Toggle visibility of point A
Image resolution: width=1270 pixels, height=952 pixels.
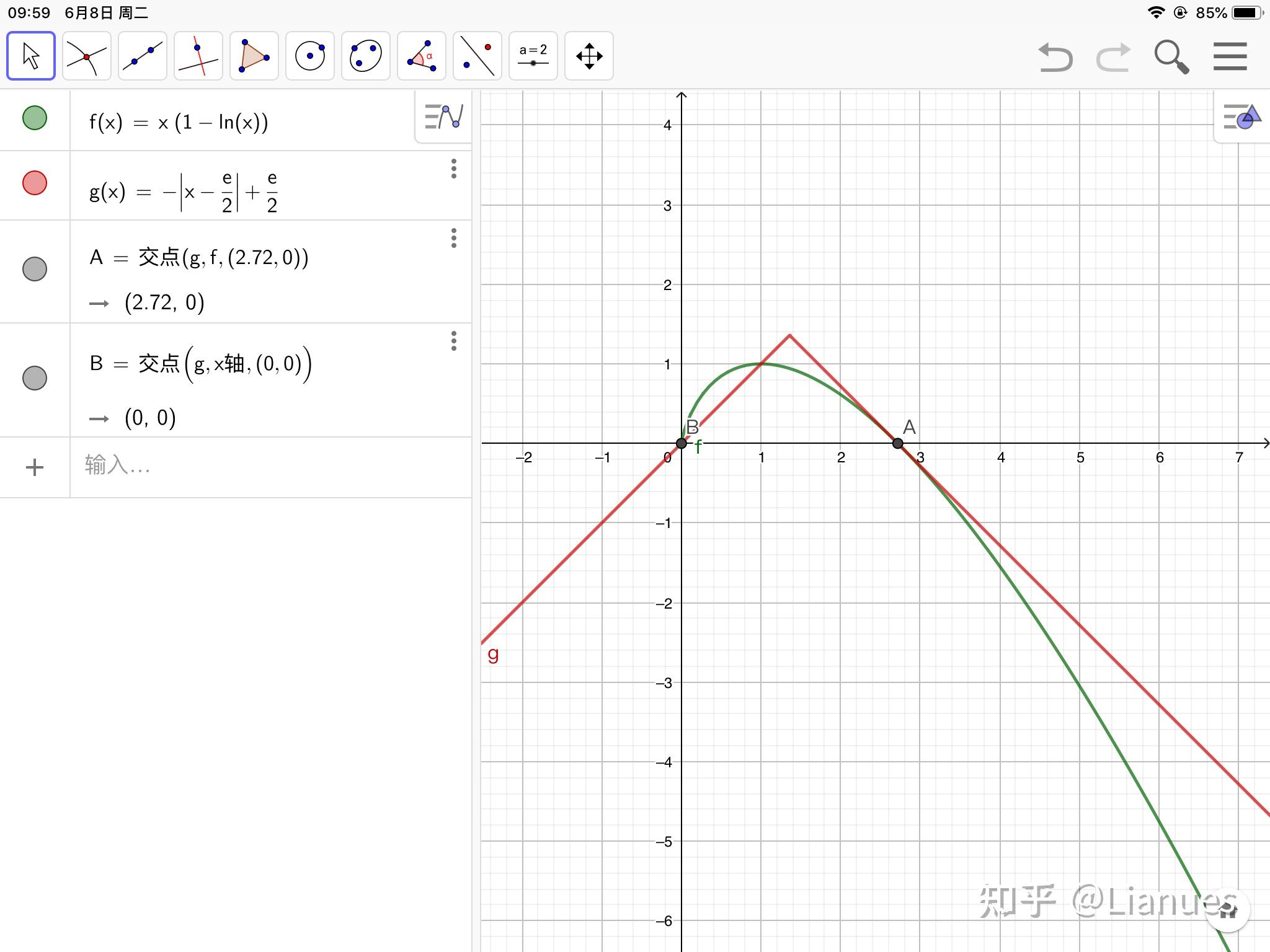tap(35, 269)
